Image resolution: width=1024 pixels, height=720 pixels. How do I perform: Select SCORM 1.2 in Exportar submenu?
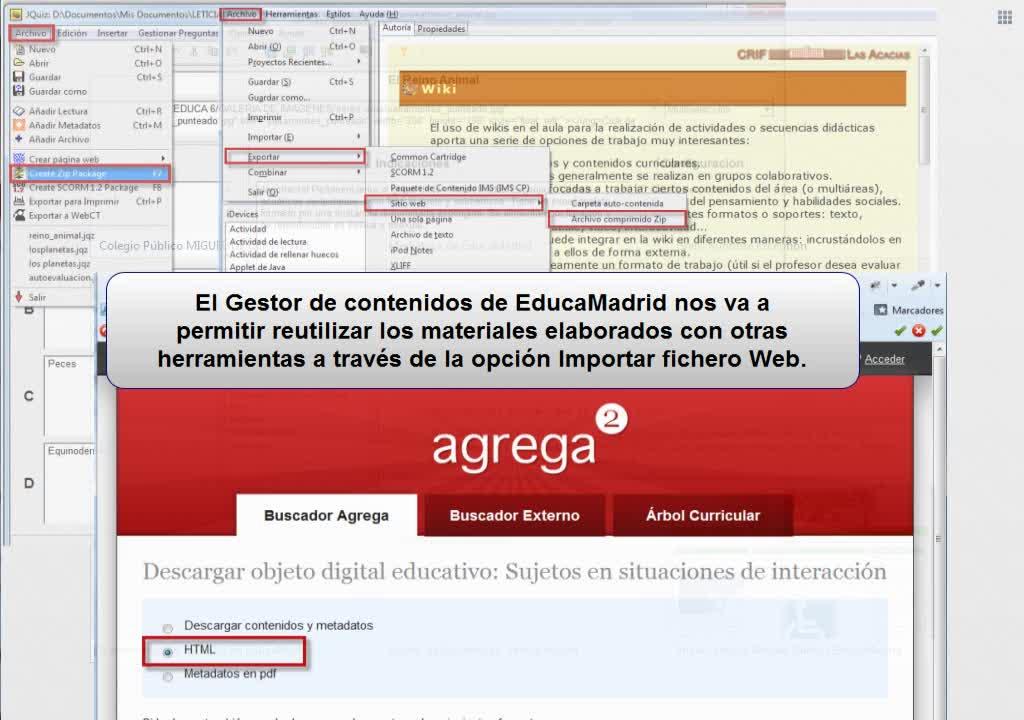412,172
